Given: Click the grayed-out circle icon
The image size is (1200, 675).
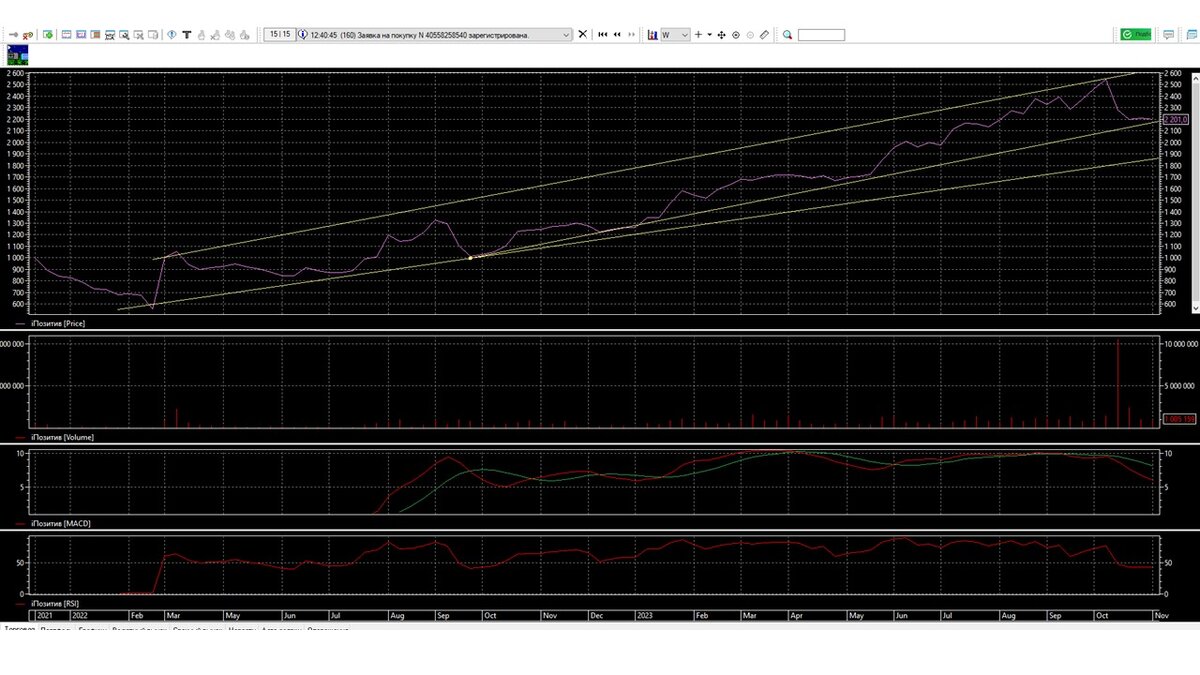Looking at the screenshot, I should pyautogui.click(x=750, y=35).
